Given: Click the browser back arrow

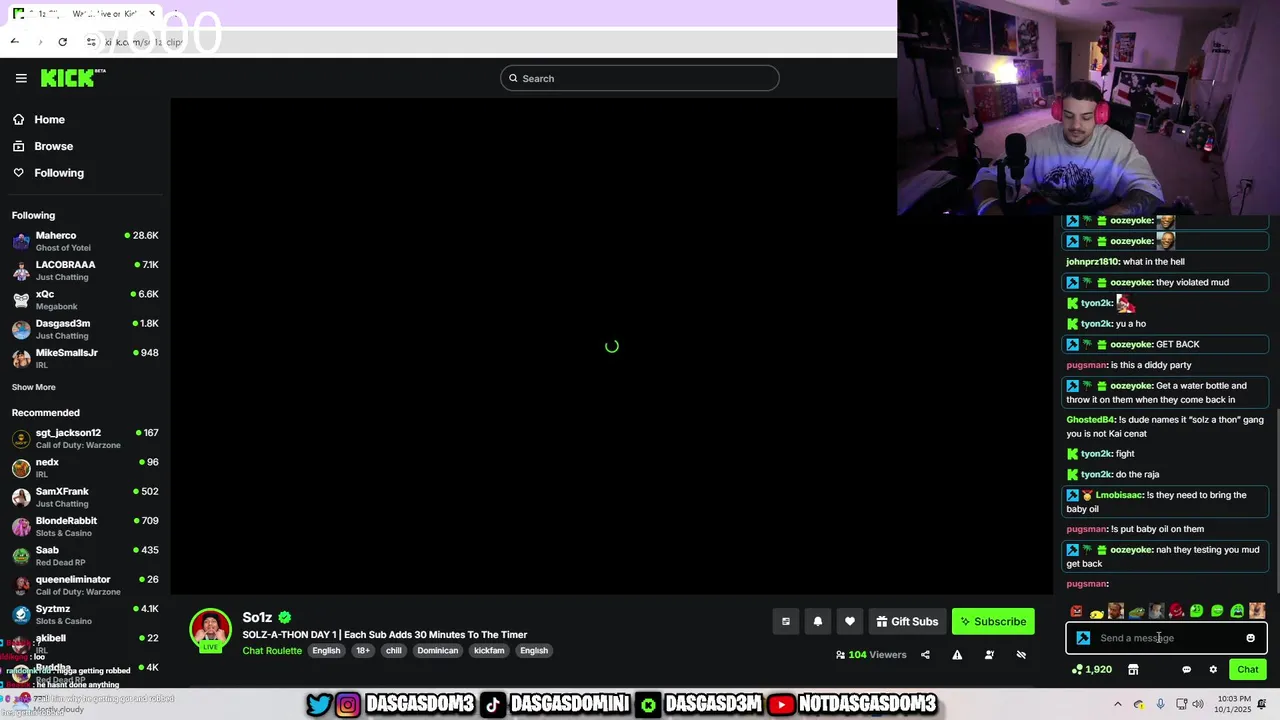Looking at the screenshot, I should pos(14,41).
